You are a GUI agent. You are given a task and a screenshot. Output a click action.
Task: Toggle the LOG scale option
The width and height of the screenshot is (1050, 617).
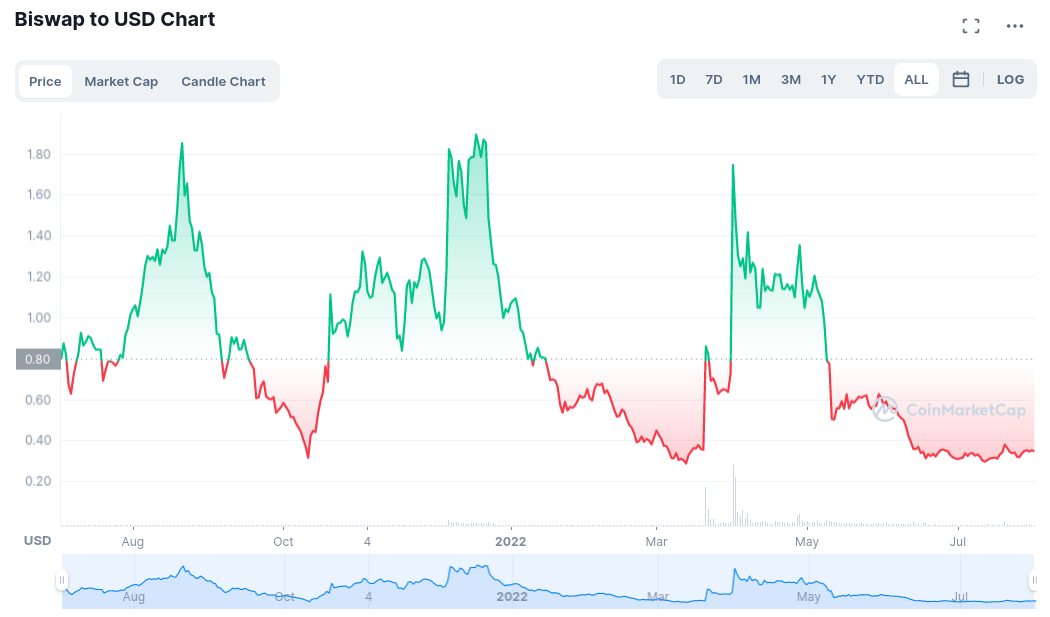1010,79
